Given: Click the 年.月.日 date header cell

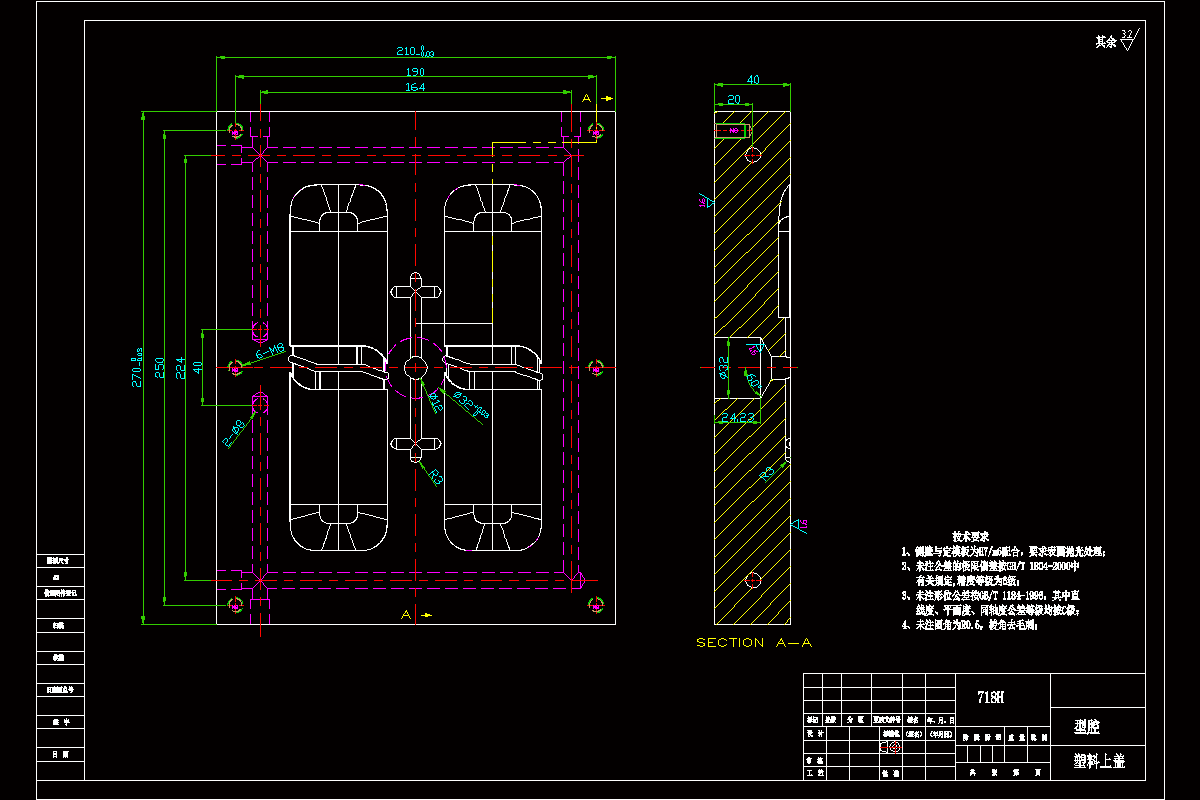Looking at the screenshot, I should point(941,719).
